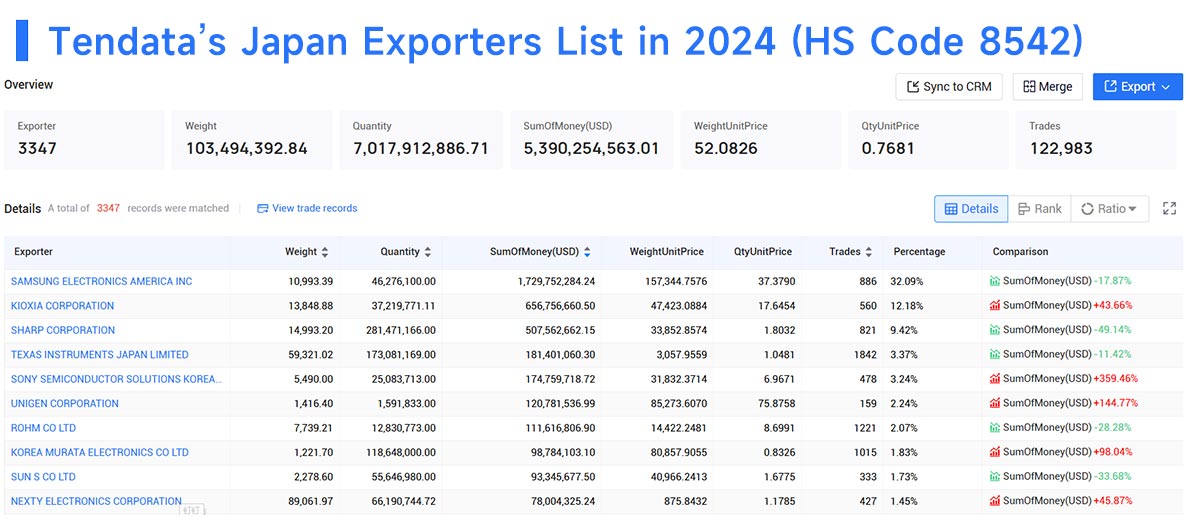Click the quantity 281,471,166.00 cell
This screenshot has height=522, width=1190.
coord(399,330)
